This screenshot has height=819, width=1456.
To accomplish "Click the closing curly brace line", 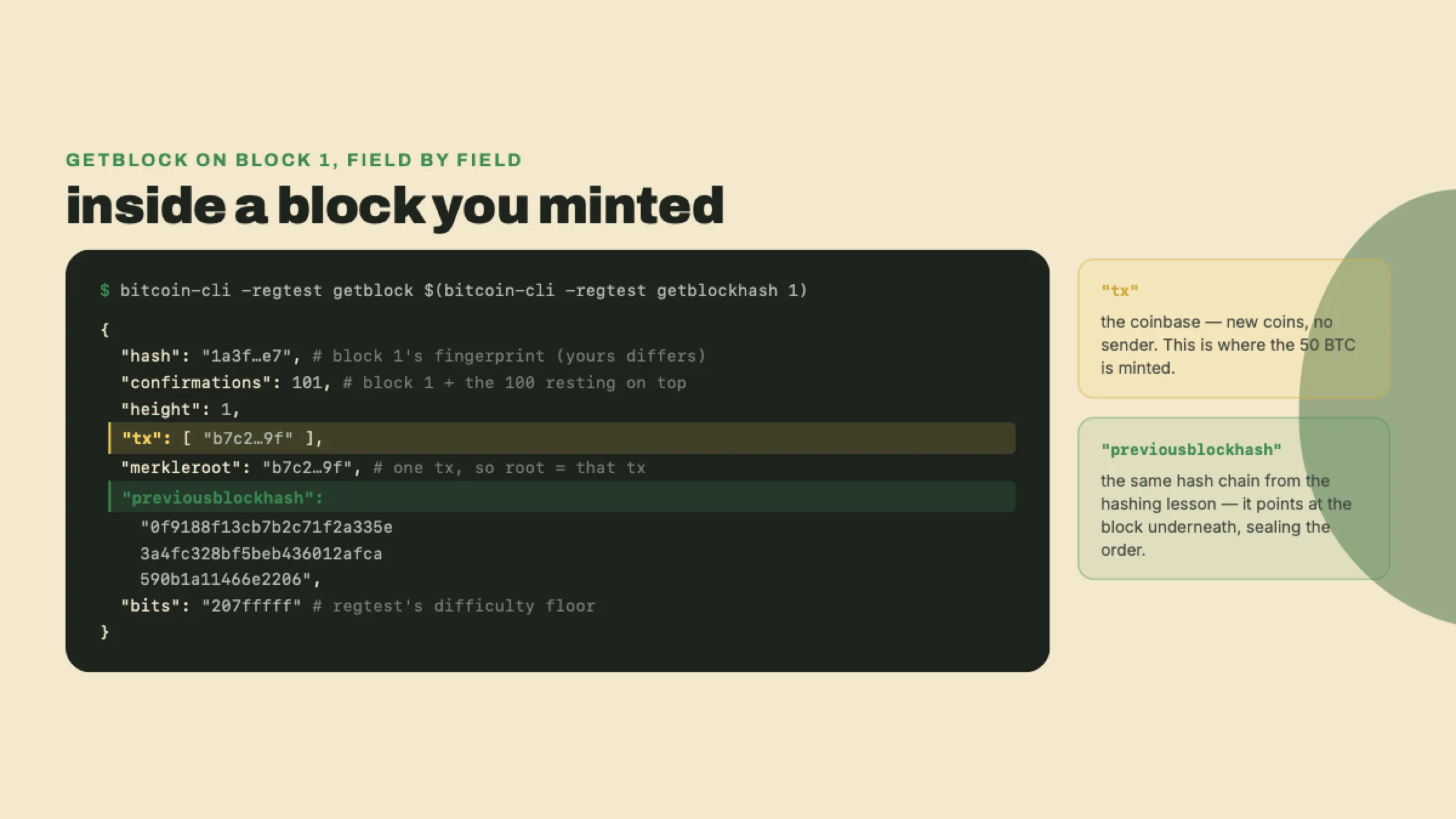I will click(x=104, y=632).
